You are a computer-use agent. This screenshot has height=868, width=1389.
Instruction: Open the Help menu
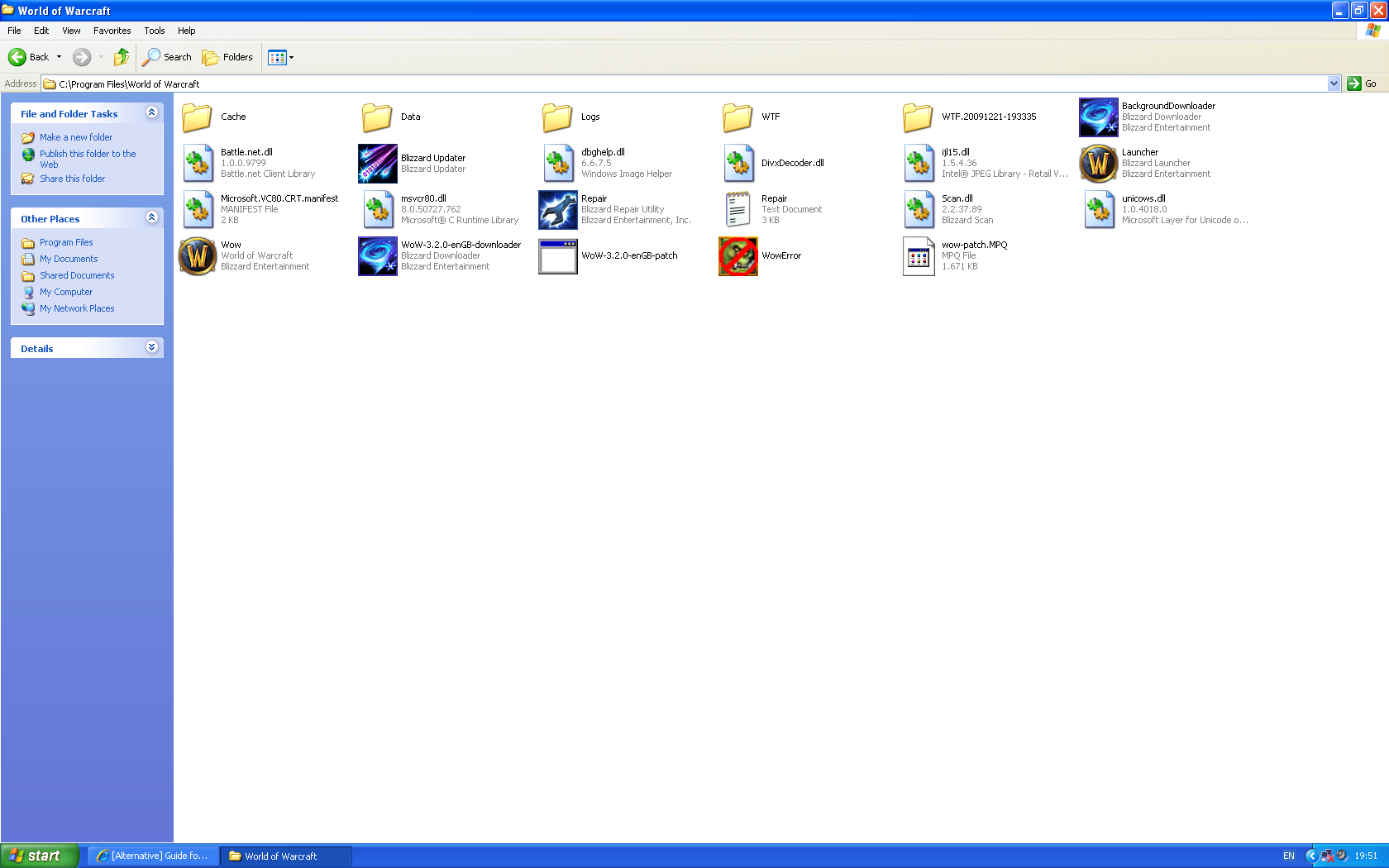[187, 31]
